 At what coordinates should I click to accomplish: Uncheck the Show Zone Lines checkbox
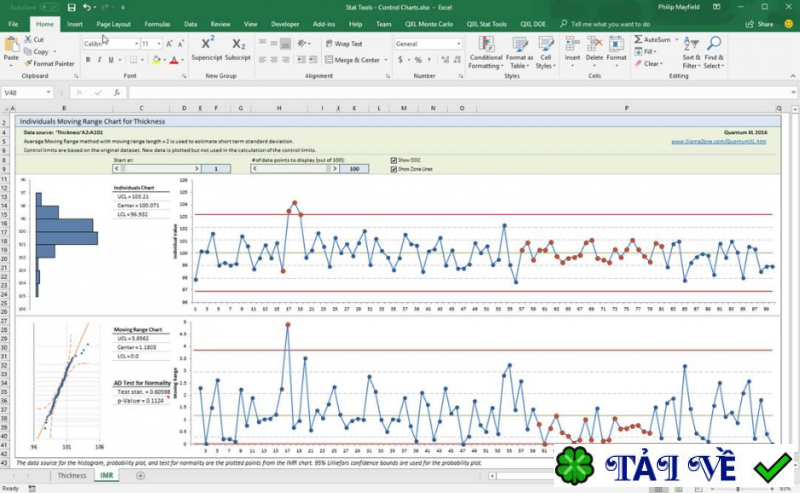tap(393, 169)
